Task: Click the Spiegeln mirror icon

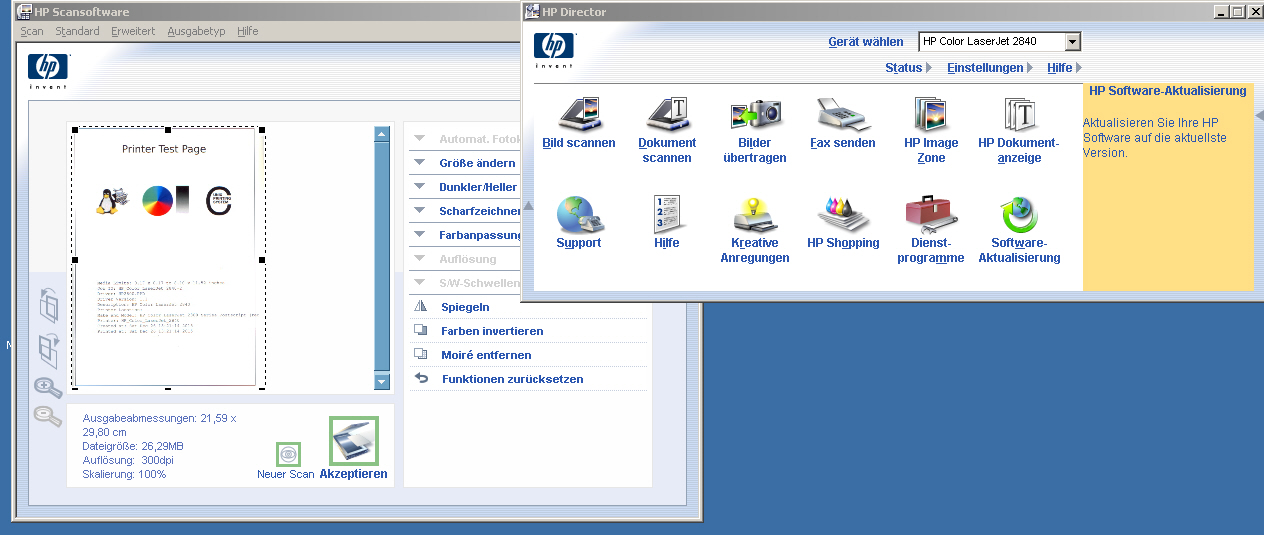Action: pyautogui.click(x=421, y=307)
